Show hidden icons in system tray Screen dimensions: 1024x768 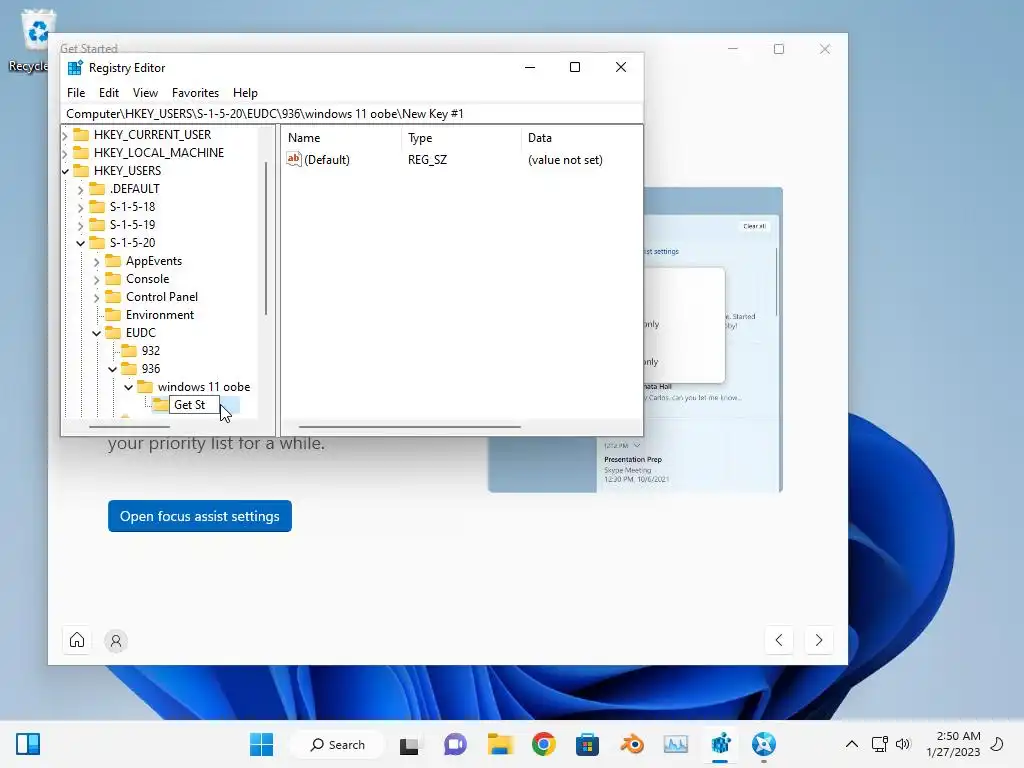852,744
